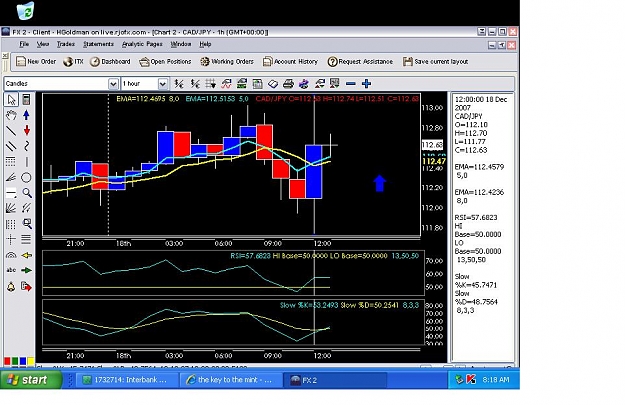Open the File menu
The height and width of the screenshot is (405, 625).
pyautogui.click(x=24, y=44)
